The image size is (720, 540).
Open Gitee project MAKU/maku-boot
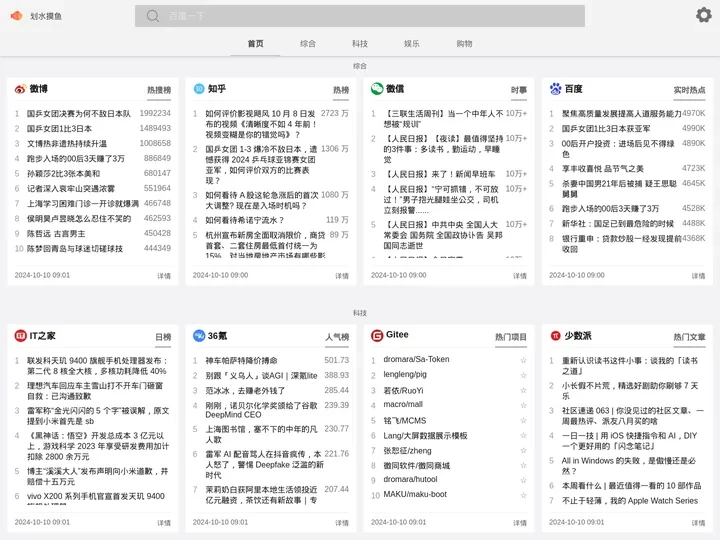(x=415, y=494)
